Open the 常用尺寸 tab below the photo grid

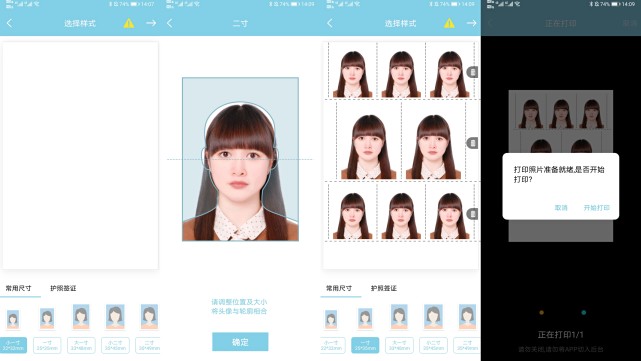(x=339, y=288)
